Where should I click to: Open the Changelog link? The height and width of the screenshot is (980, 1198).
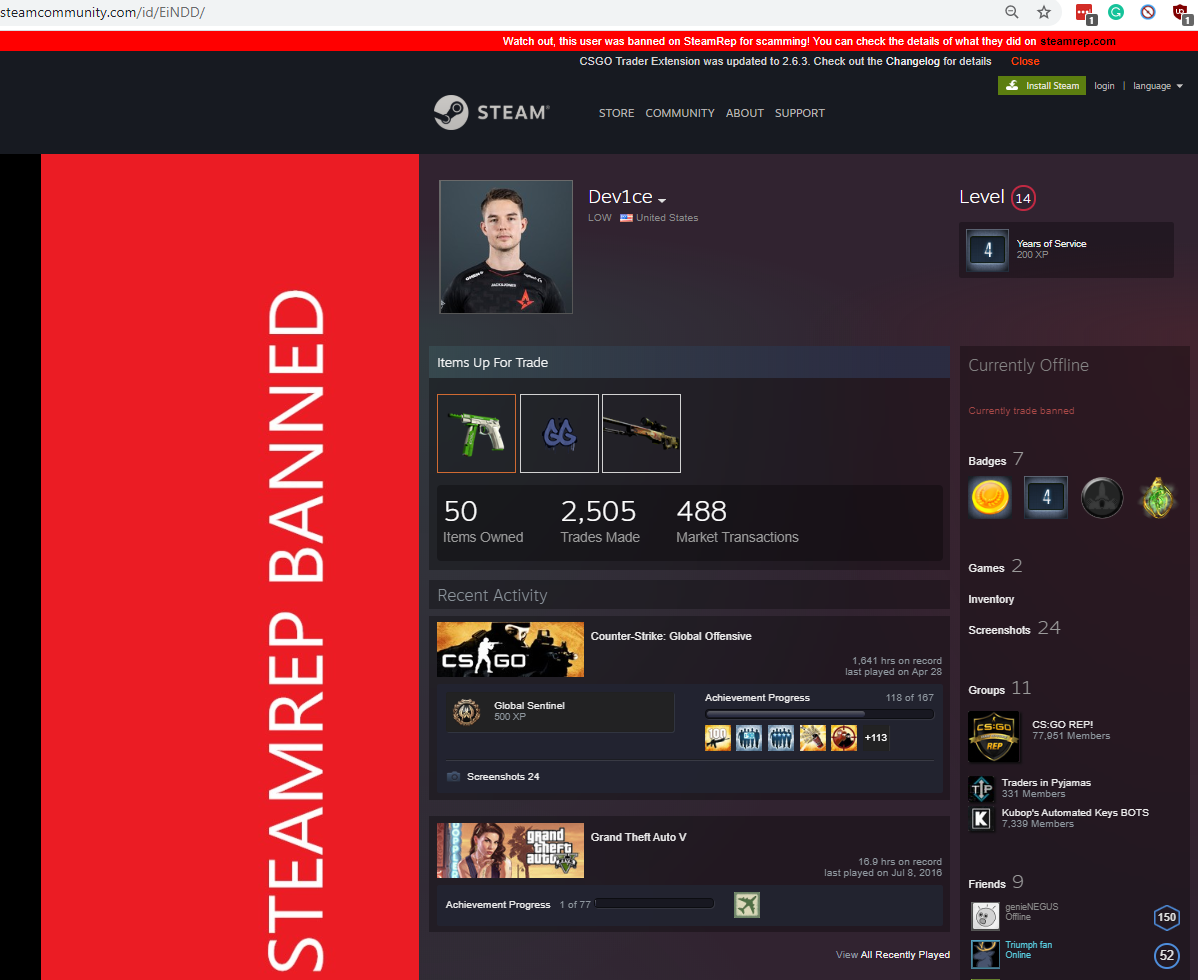click(912, 61)
